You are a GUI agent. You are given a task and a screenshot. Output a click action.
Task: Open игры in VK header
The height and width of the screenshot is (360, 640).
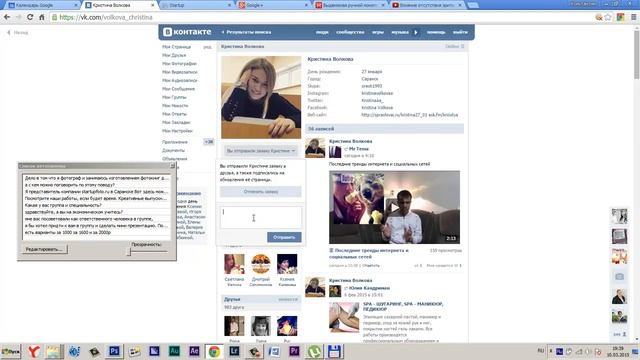378,32
